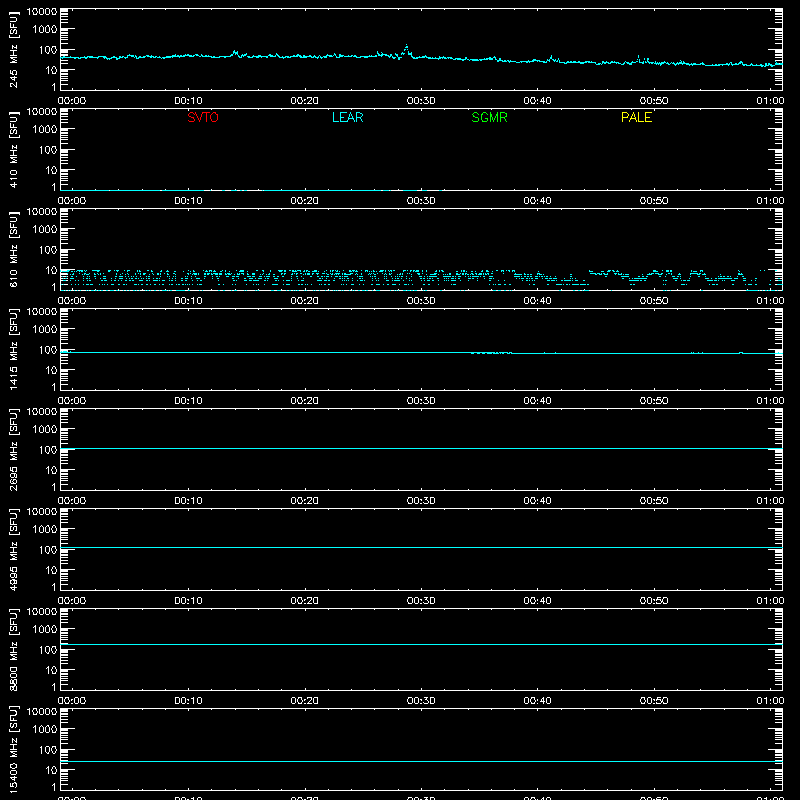Click the green SGMR station label
The width and height of the screenshot is (800, 800).
pyautogui.click(x=489, y=117)
